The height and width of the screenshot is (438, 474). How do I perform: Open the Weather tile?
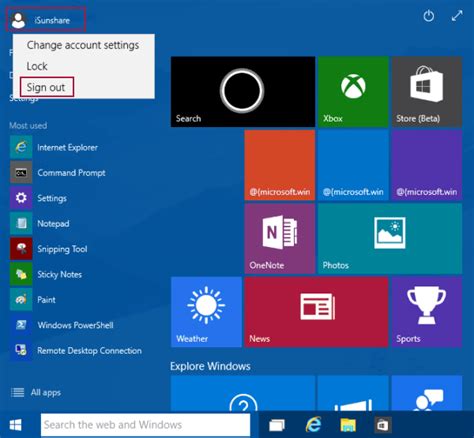tap(206, 312)
